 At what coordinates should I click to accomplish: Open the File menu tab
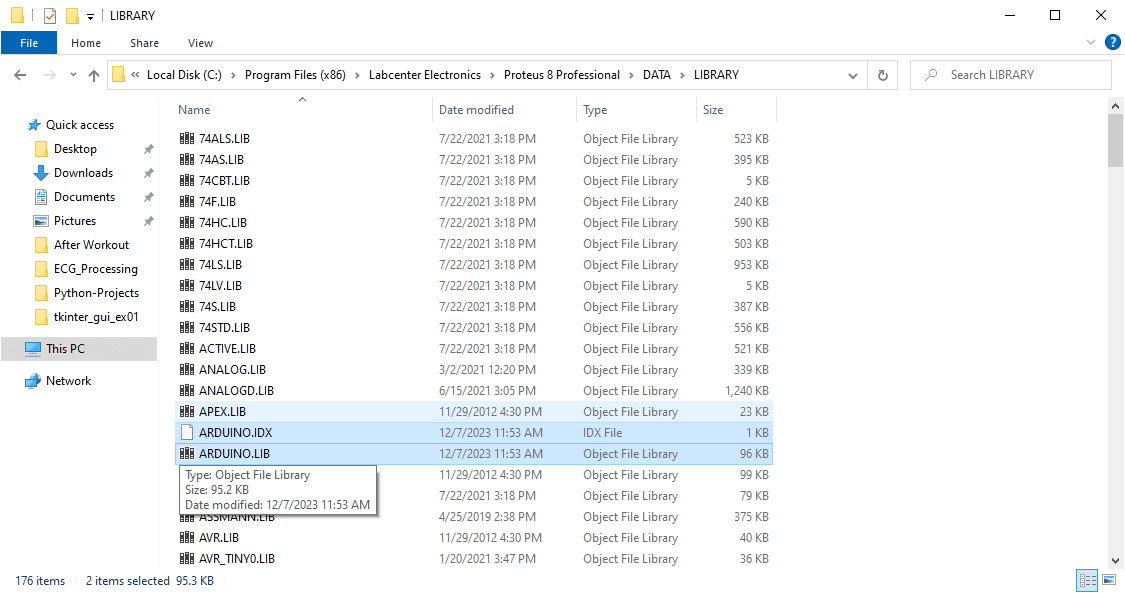tap(29, 43)
